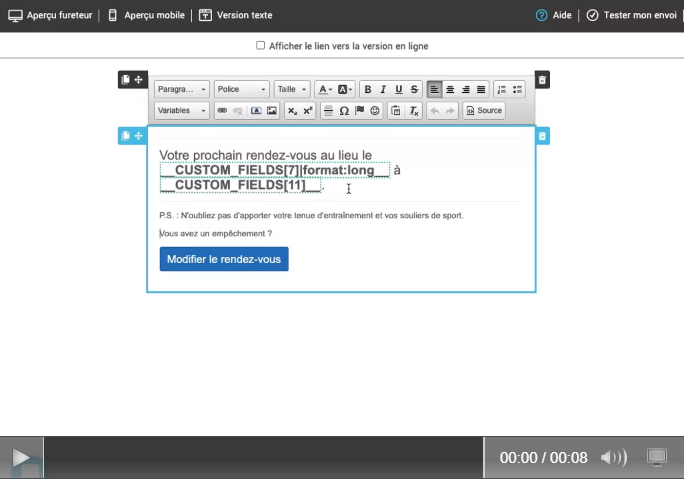
Task: Expand the Variables dropdown
Action: (182, 111)
